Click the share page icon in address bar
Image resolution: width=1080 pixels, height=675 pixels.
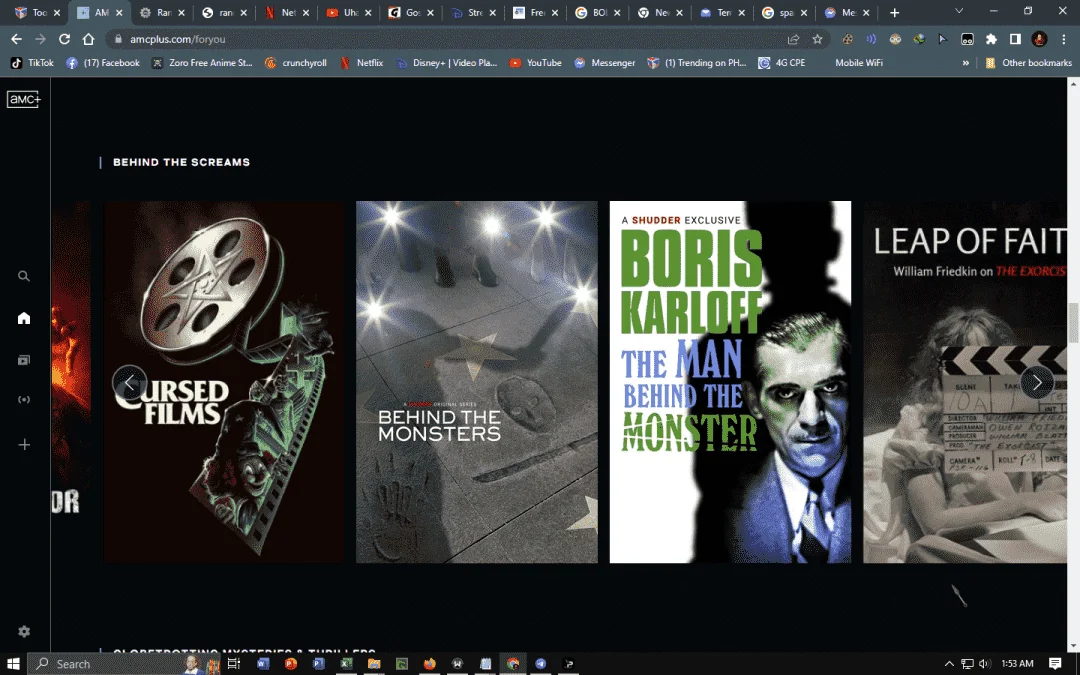click(x=793, y=39)
